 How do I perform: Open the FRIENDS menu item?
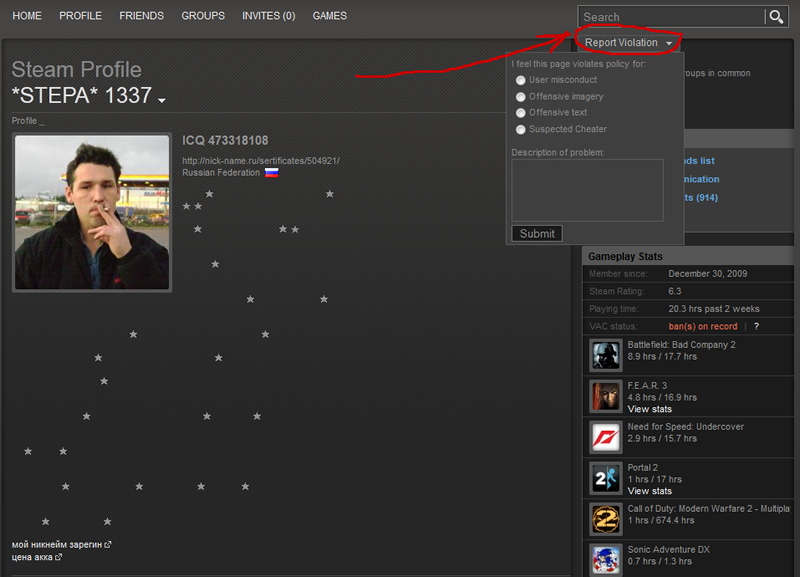pos(141,16)
